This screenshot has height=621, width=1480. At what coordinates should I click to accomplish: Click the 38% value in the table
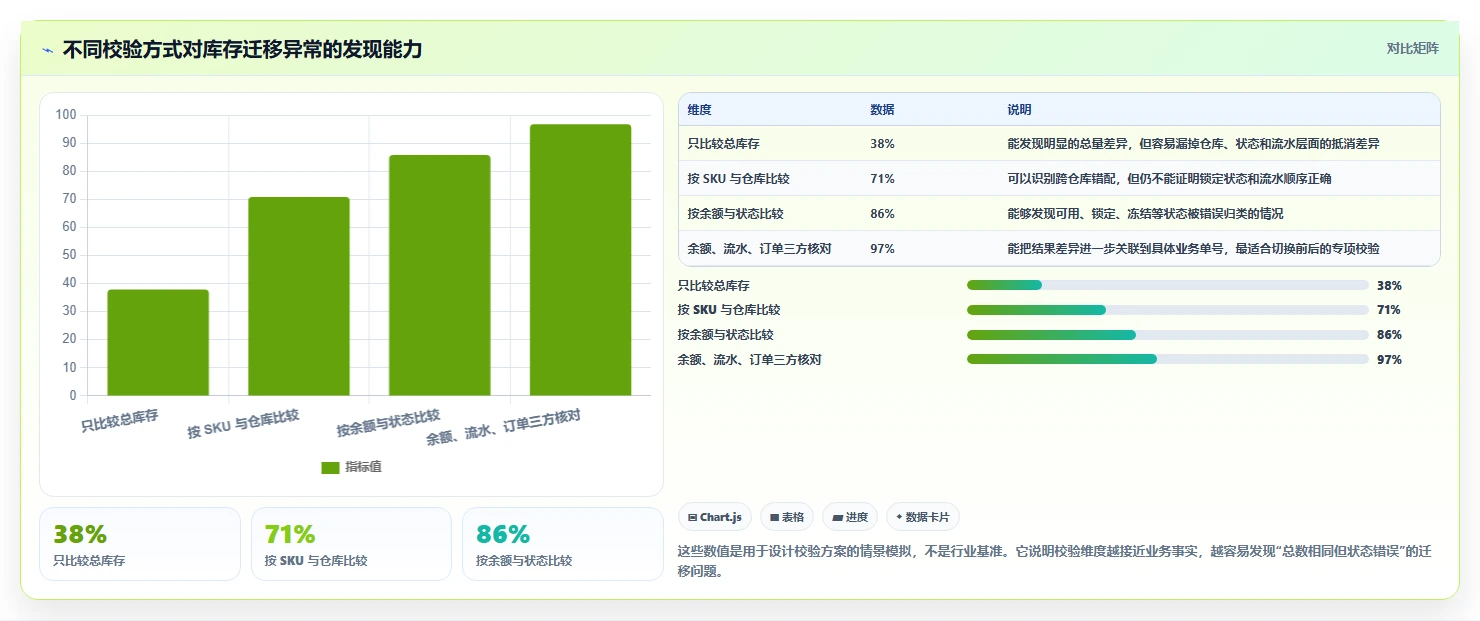(x=882, y=144)
